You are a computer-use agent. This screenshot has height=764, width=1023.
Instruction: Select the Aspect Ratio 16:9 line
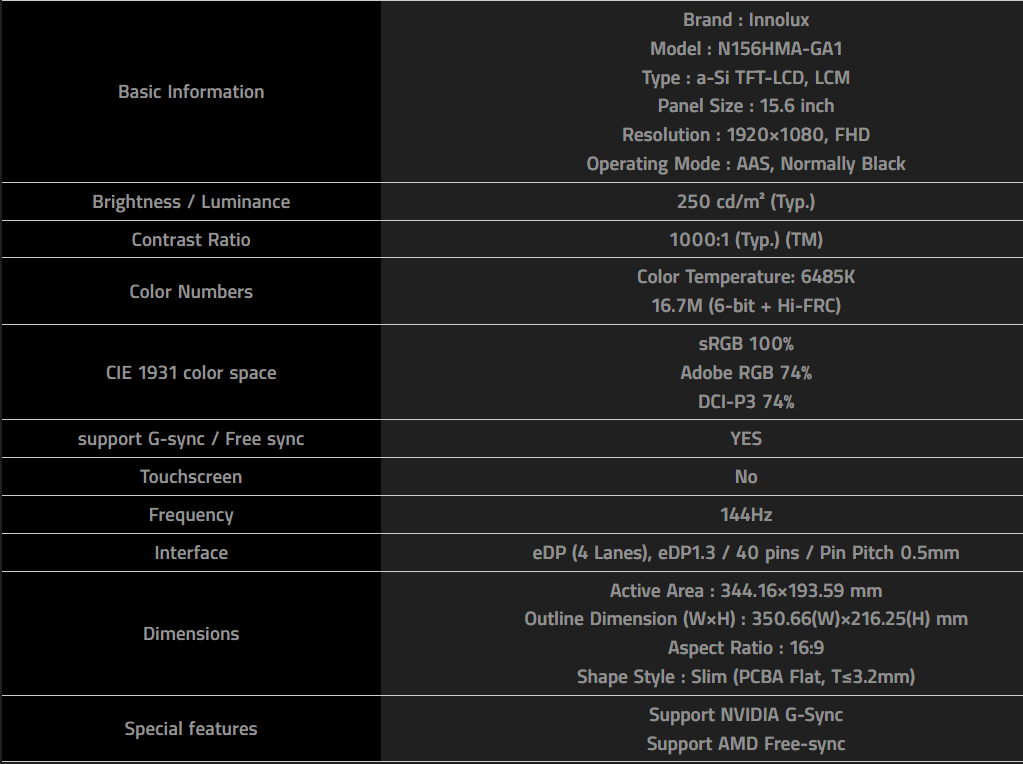[x=746, y=648]
